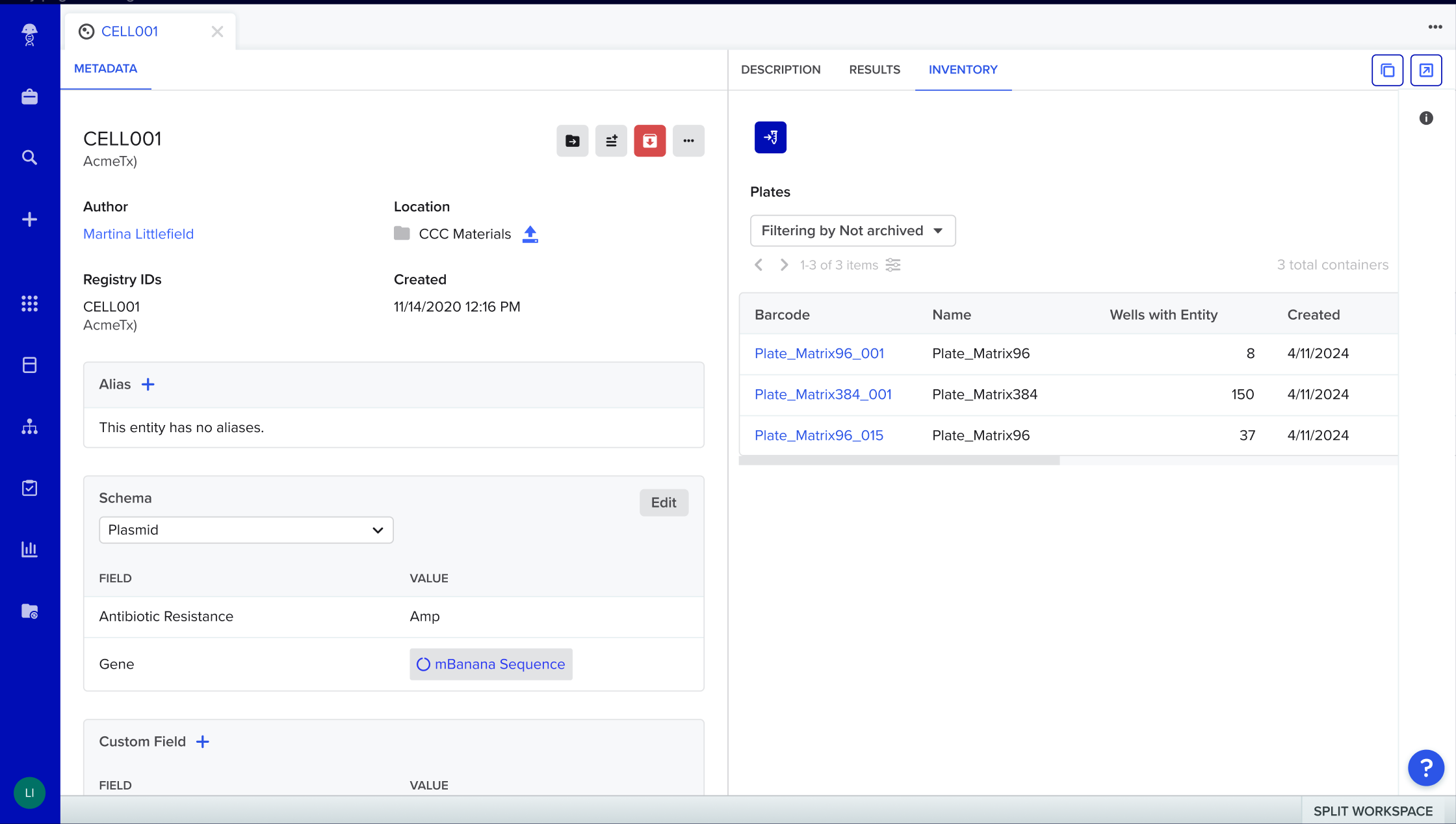Add a Custom Field with the plus icon

(203, 742)
